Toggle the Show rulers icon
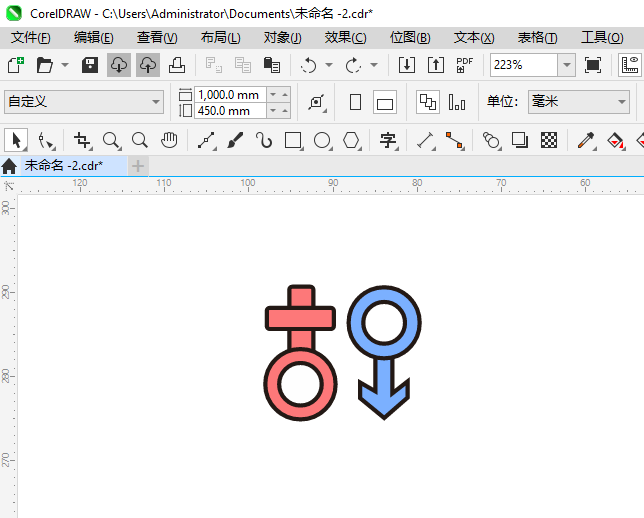 pos(630,65)
